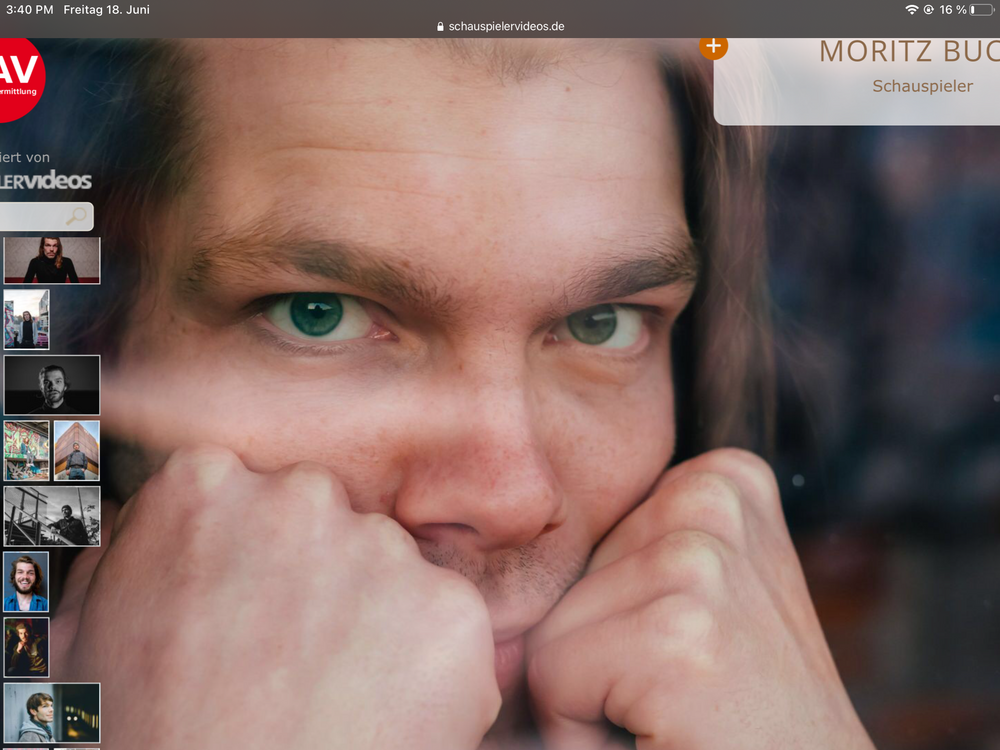Open thumbnail of man below brick building

[77, 450]
